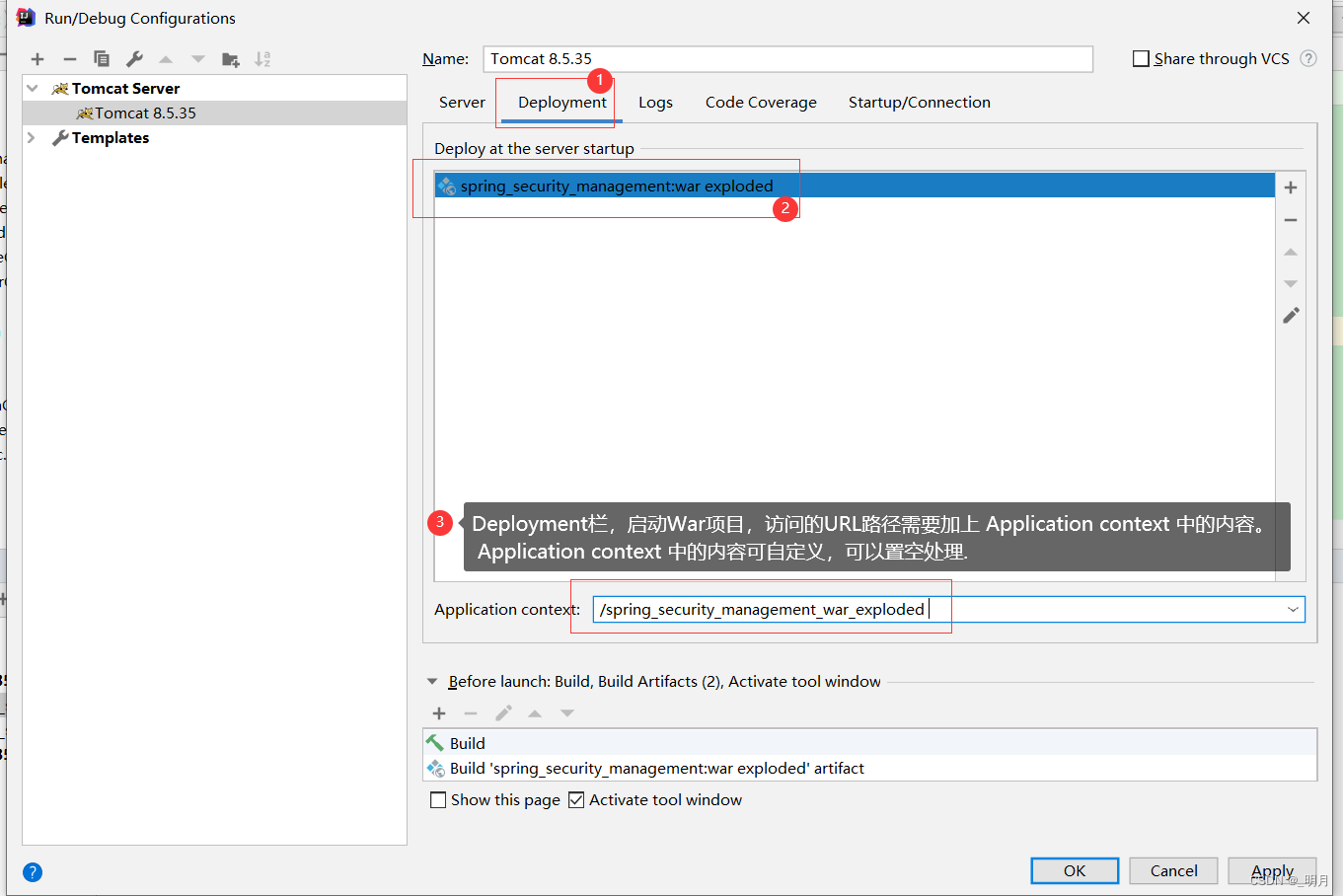Viewport: 1343px width, 896px height.
Task: Select Build task in before launch list
Action: (x=869, y=743)
